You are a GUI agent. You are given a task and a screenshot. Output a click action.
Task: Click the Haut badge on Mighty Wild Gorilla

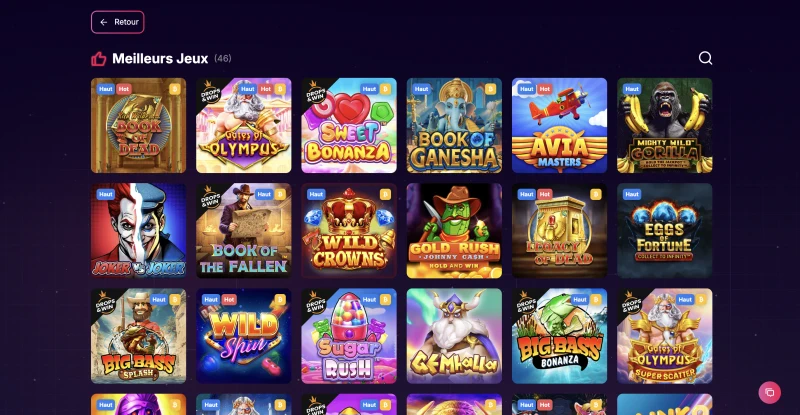click(x=632, y=89)
